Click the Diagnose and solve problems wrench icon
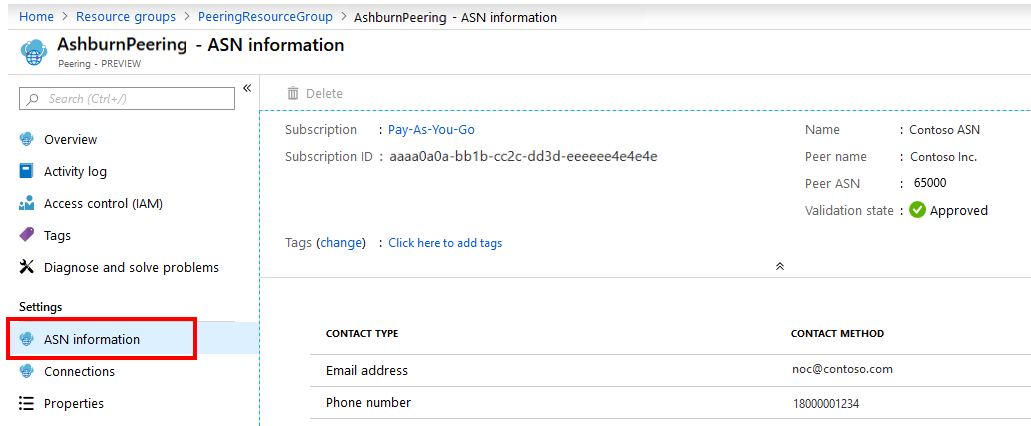Image resolution: width=1031 pixels, height=426 pixels. click(27, 267)
